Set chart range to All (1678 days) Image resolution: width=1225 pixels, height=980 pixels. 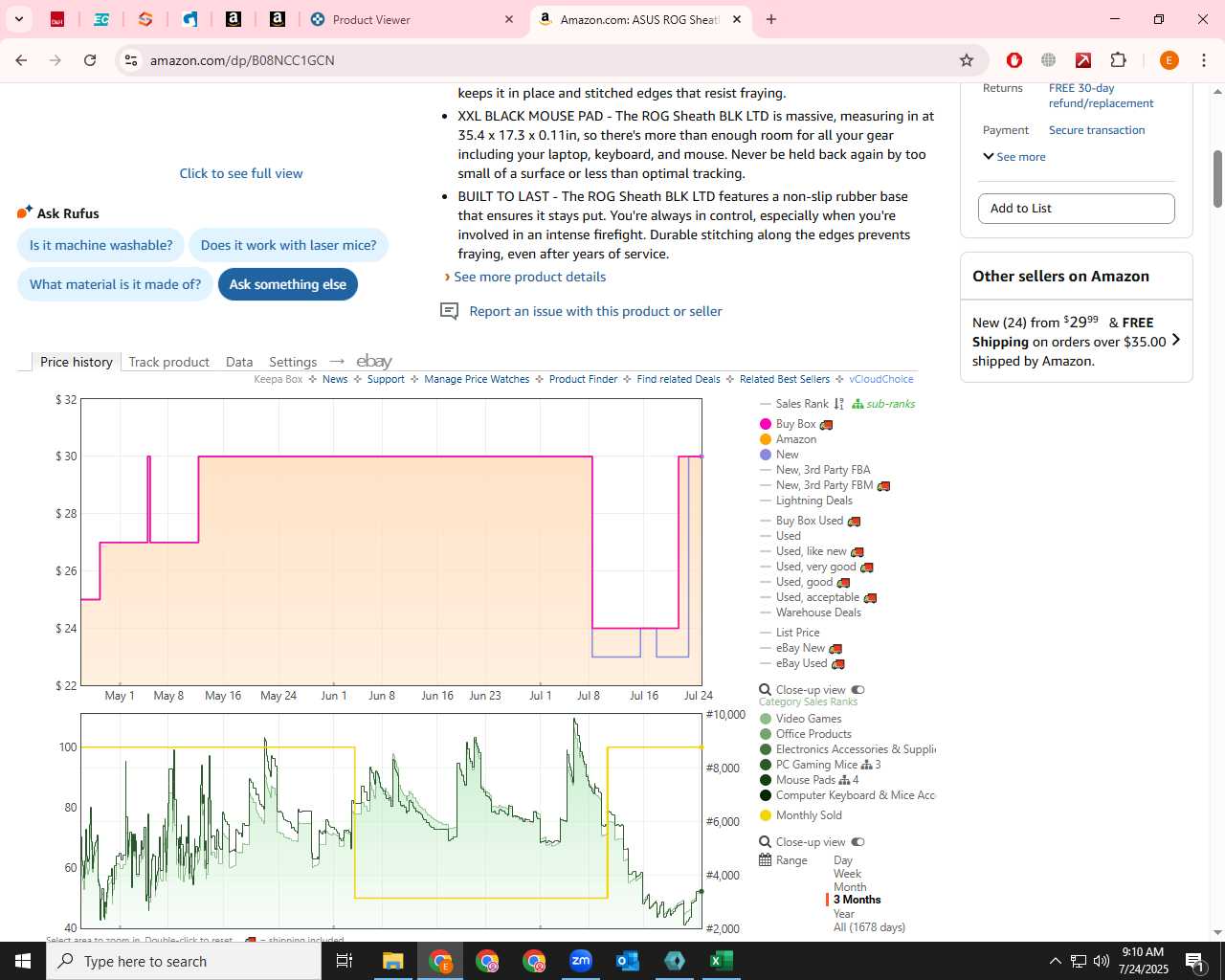point(869,927)
